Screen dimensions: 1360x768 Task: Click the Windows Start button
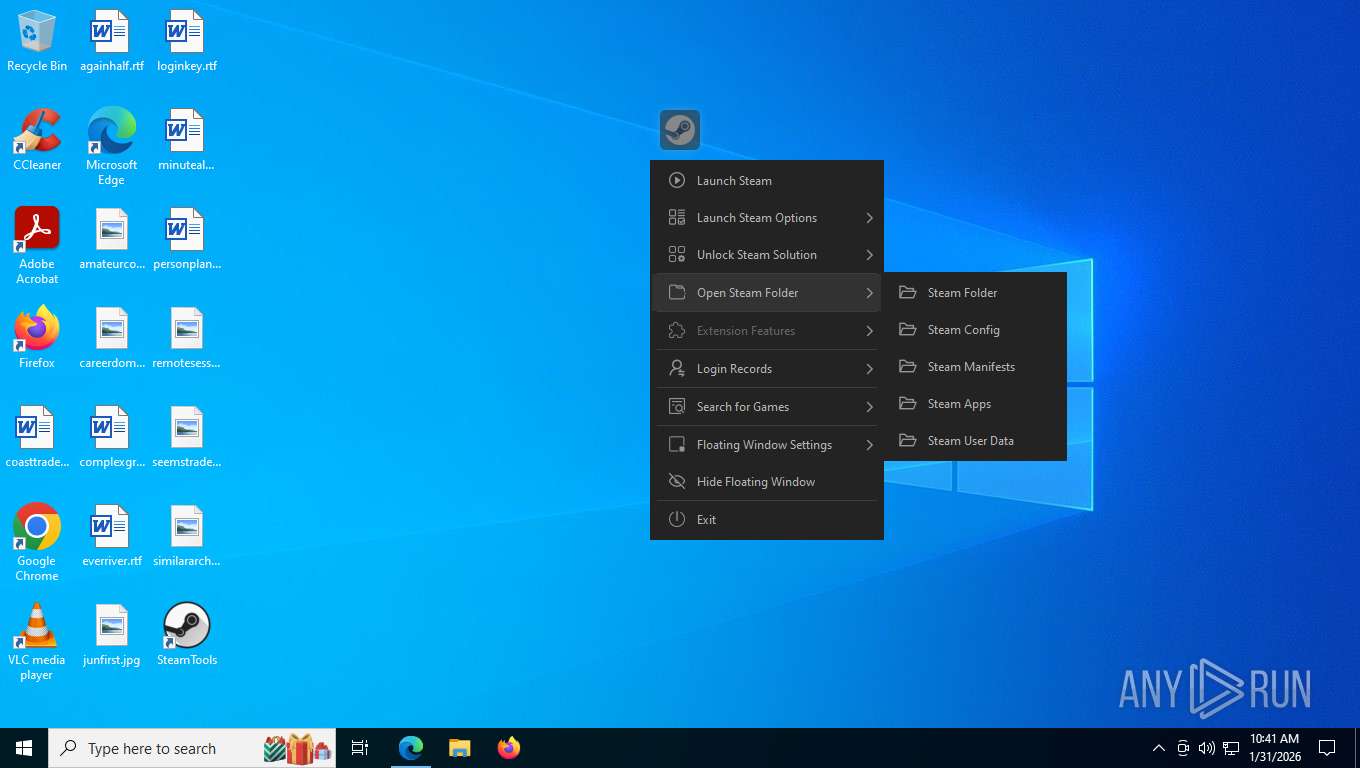[x=24, y=748]
